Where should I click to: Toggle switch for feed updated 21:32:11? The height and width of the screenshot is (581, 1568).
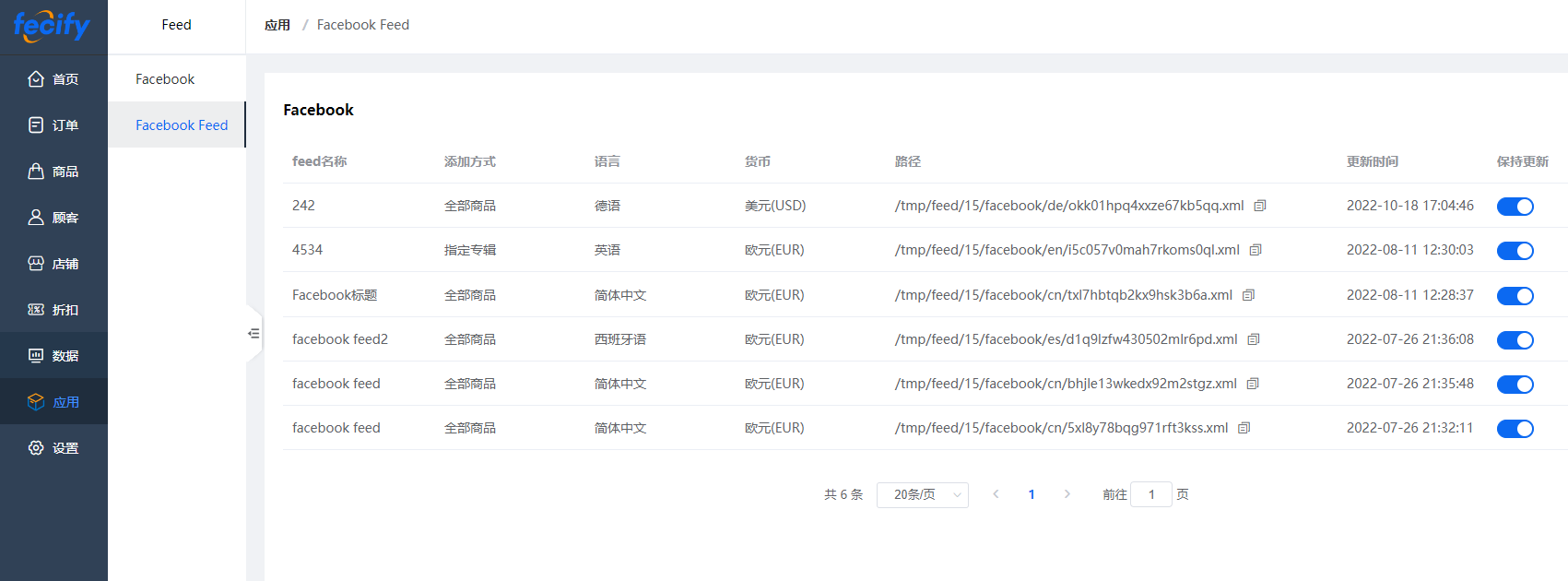pyautogui.click(x=1515, y=429)
